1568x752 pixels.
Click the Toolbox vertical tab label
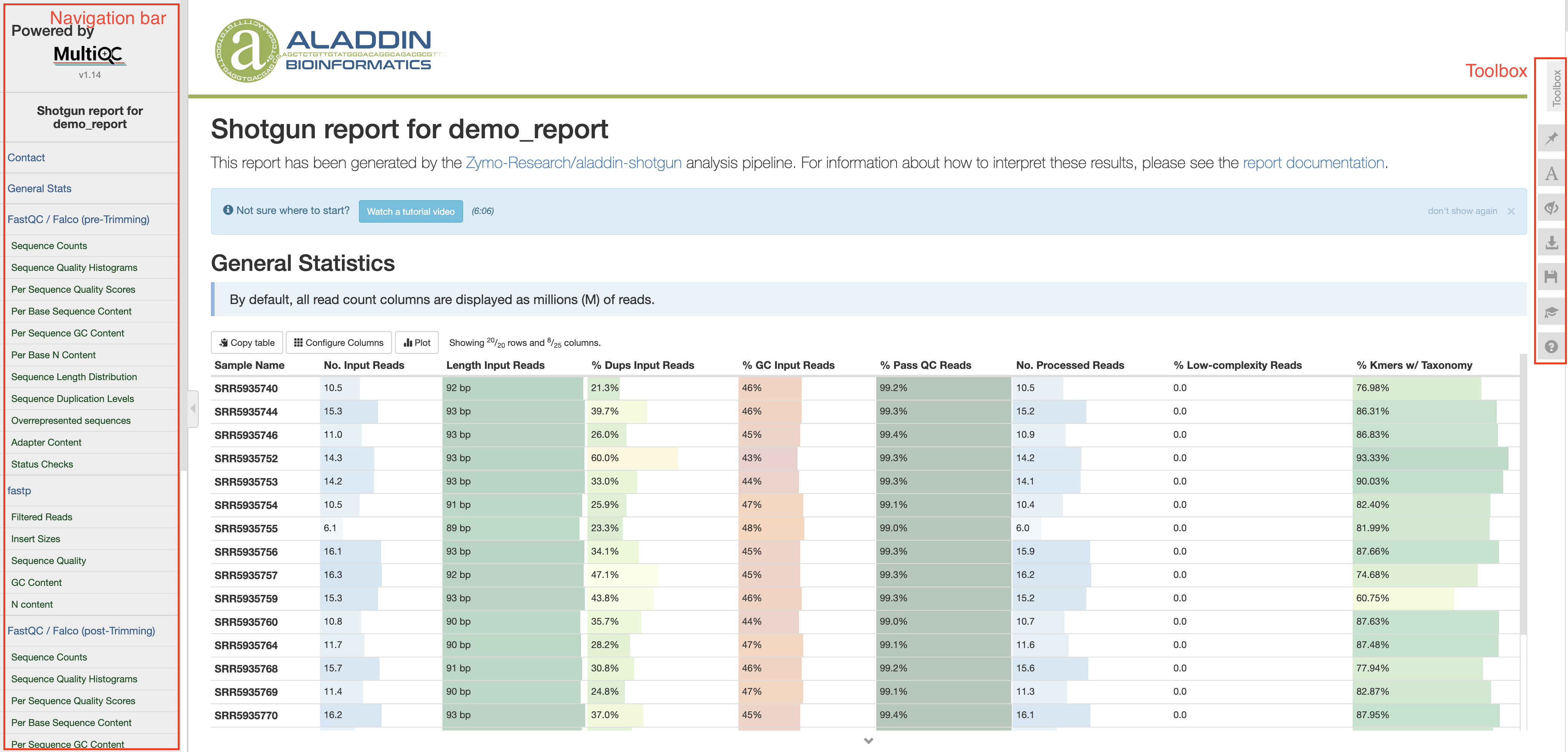1556,88
